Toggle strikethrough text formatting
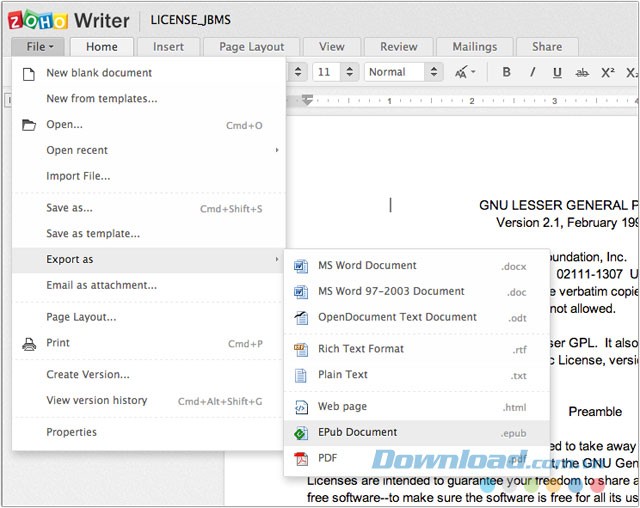 point(582,72)
